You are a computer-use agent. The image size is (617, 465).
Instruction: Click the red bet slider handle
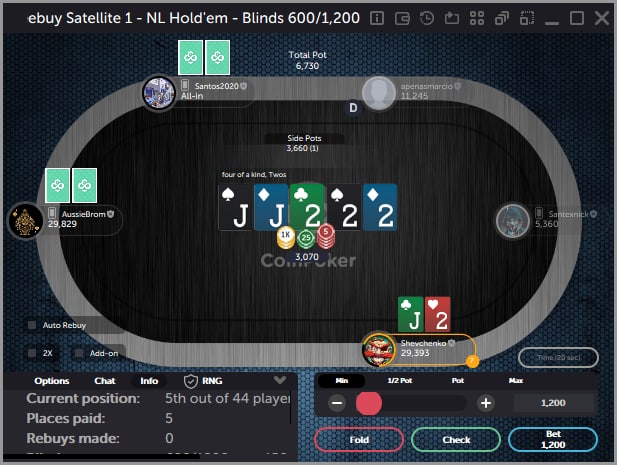[x=369, y=403]
